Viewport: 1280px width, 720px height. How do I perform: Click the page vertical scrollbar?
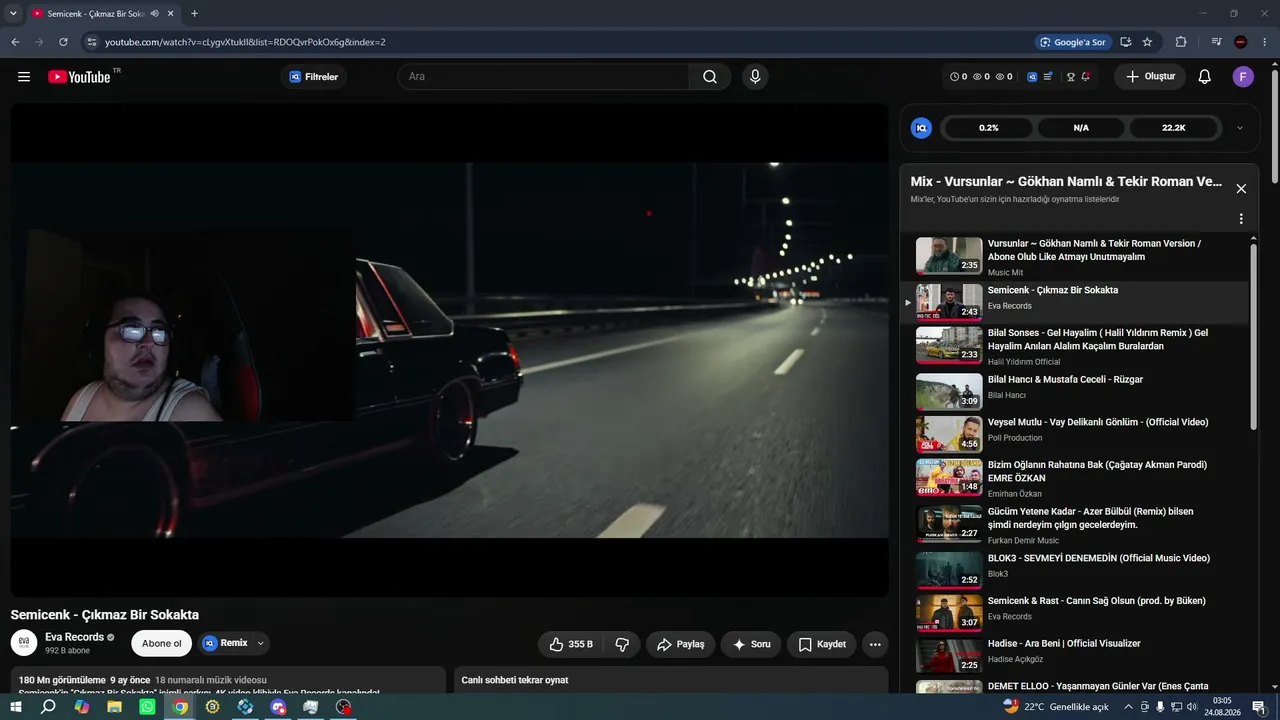pyautogui.click(x=1274, y=125)
